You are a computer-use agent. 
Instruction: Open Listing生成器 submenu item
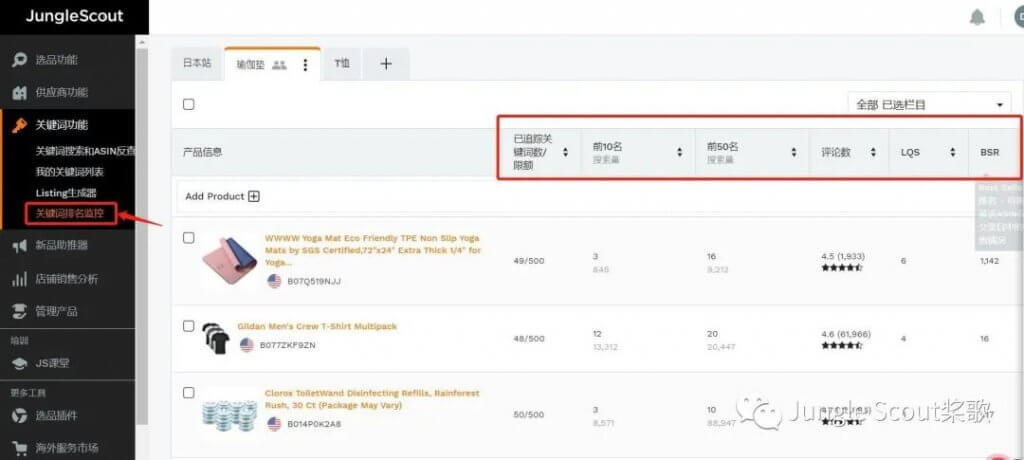[65, 193]
